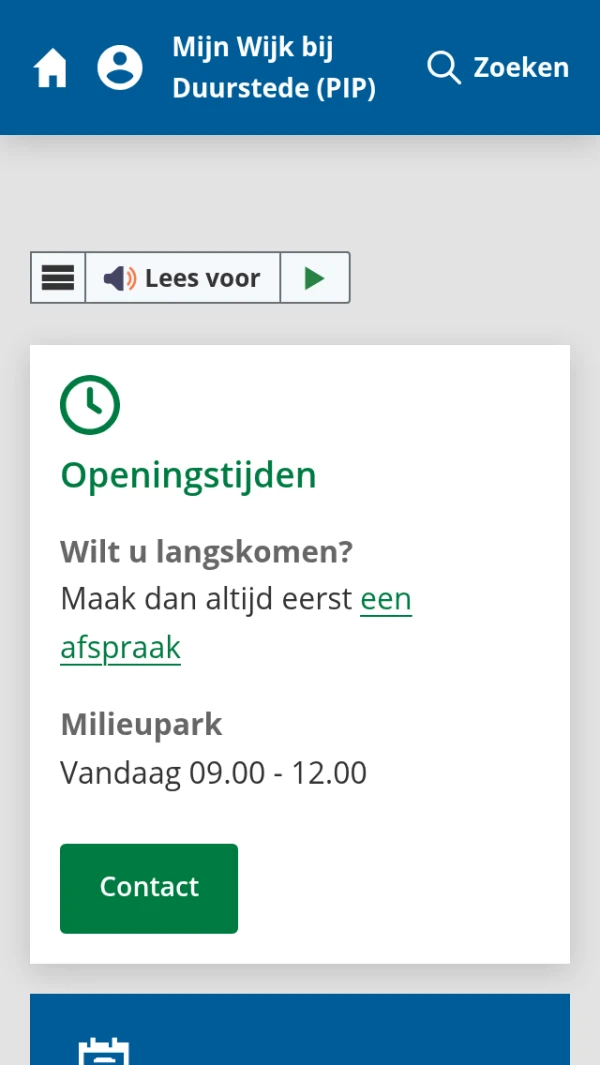Click 'Maak dan altijd eerst' text
The width and height of the screenshot is (600, 1065).
206,599
